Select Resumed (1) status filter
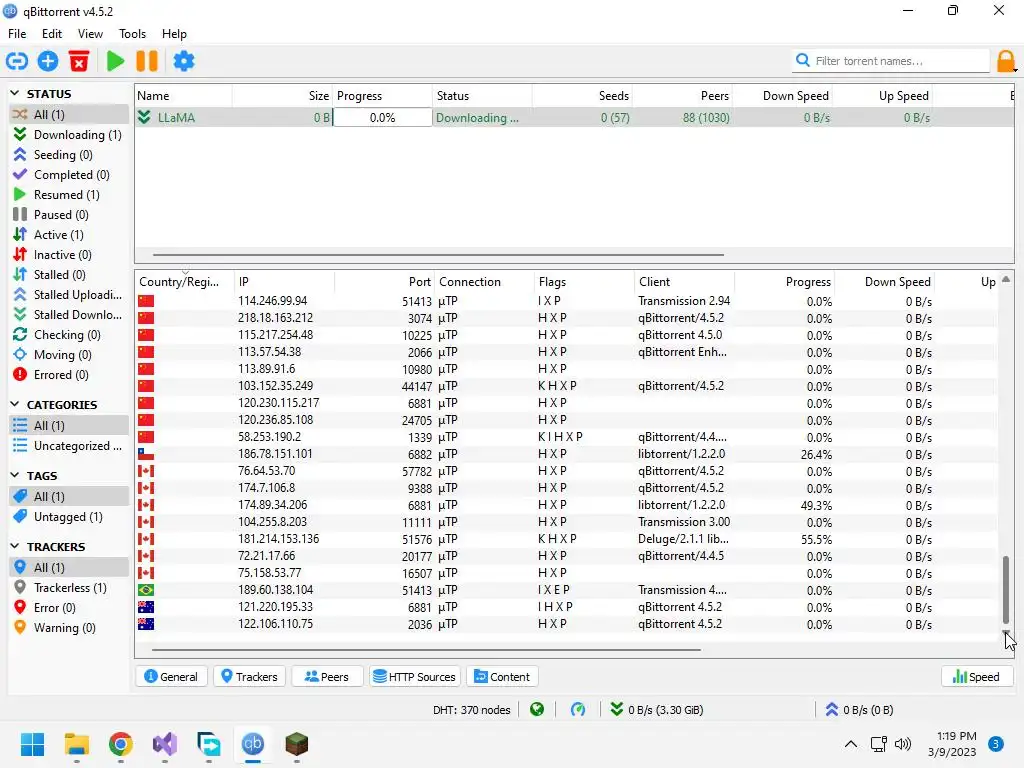Image resolution: width=1024 pixels, height=768 pixels. tap(69, 195)
